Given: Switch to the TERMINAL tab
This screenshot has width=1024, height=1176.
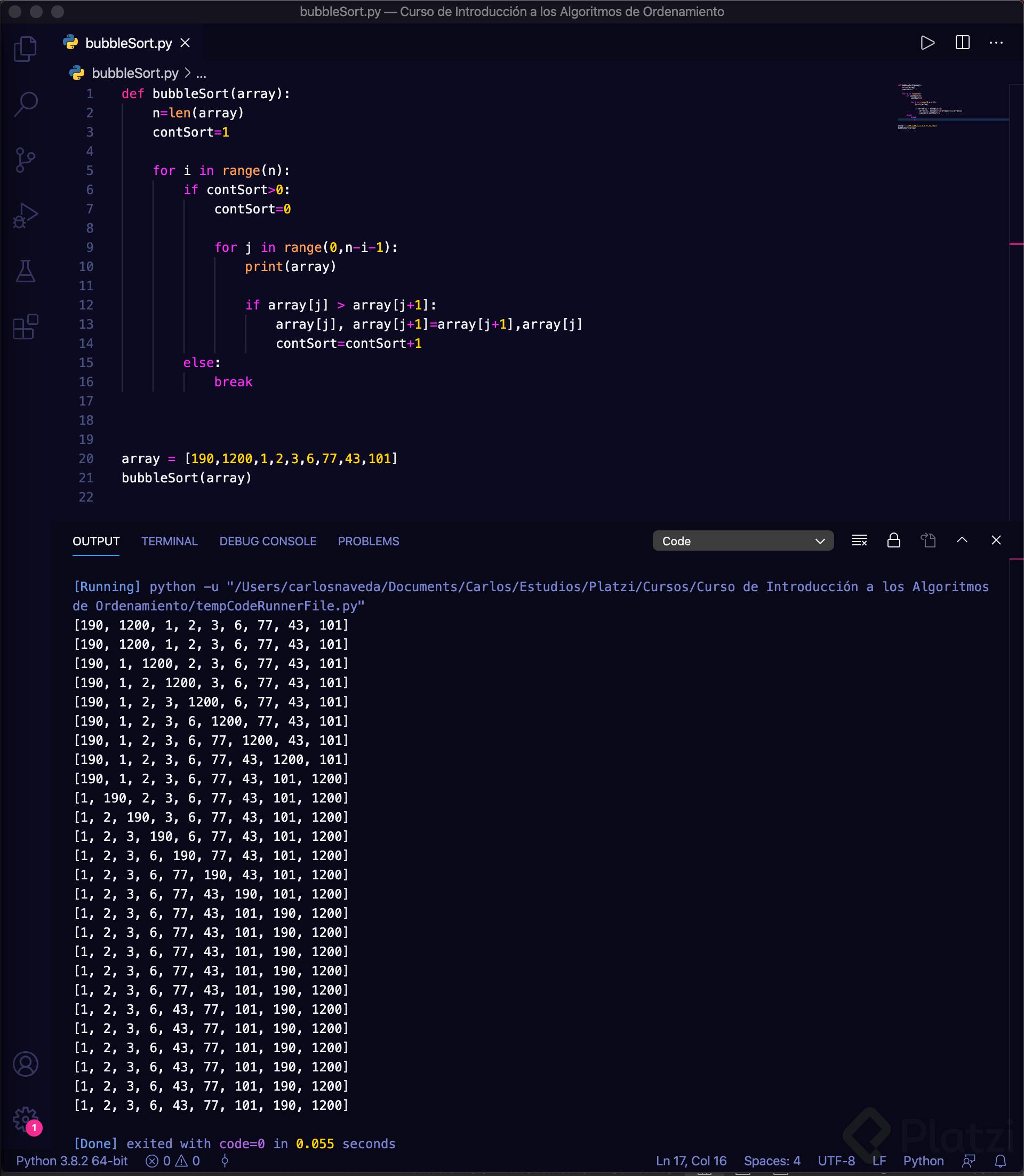Looking at the screenshot, I should 169,542.
